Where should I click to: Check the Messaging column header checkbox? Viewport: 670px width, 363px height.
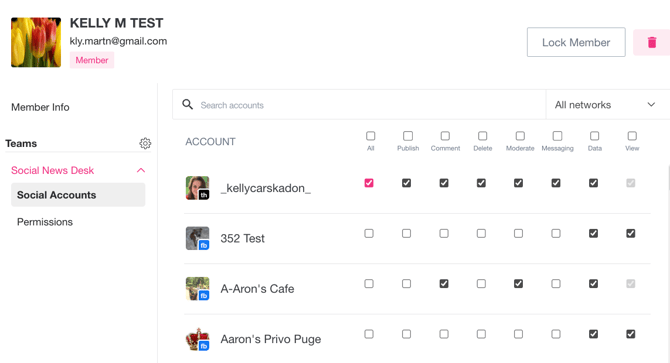click(x=557, y=136)
